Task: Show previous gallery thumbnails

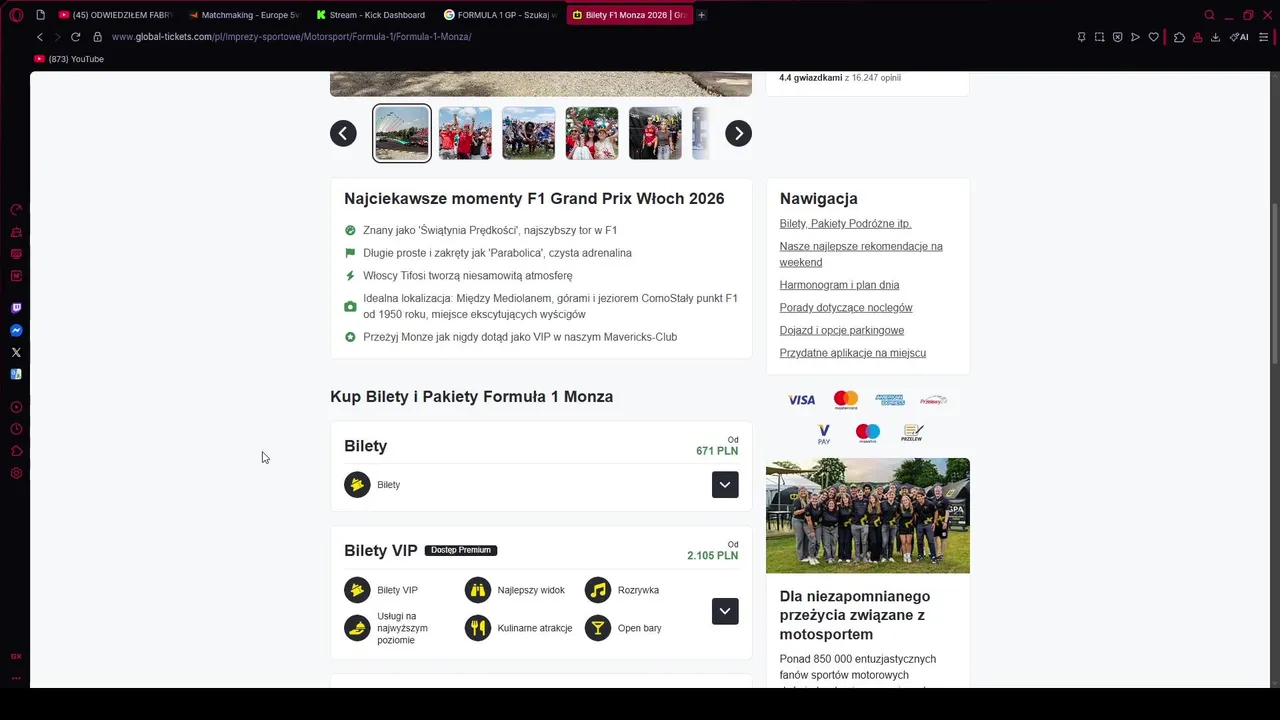Action: click(343, 133)
